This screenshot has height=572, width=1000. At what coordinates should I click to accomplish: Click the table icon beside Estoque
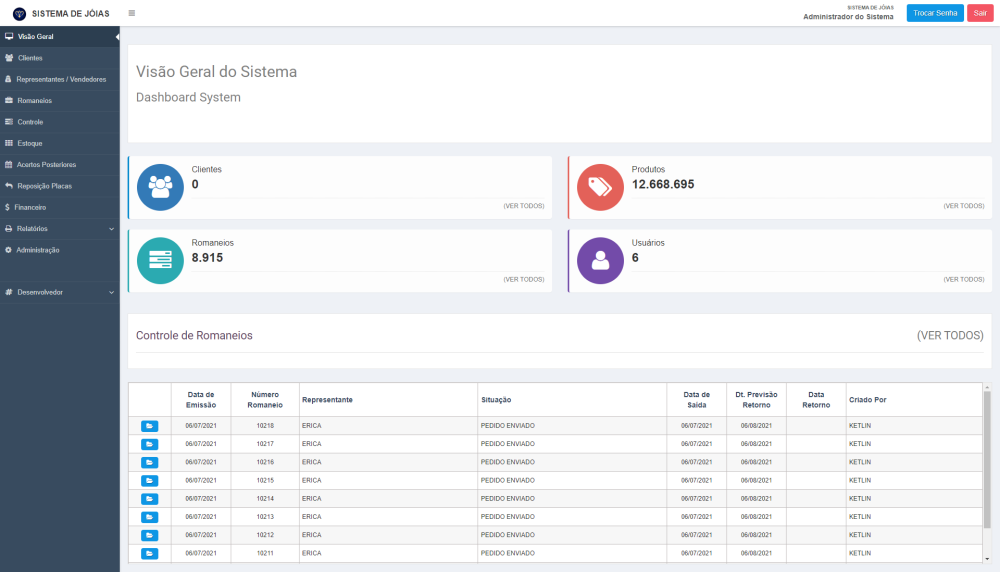pos(9,143)
